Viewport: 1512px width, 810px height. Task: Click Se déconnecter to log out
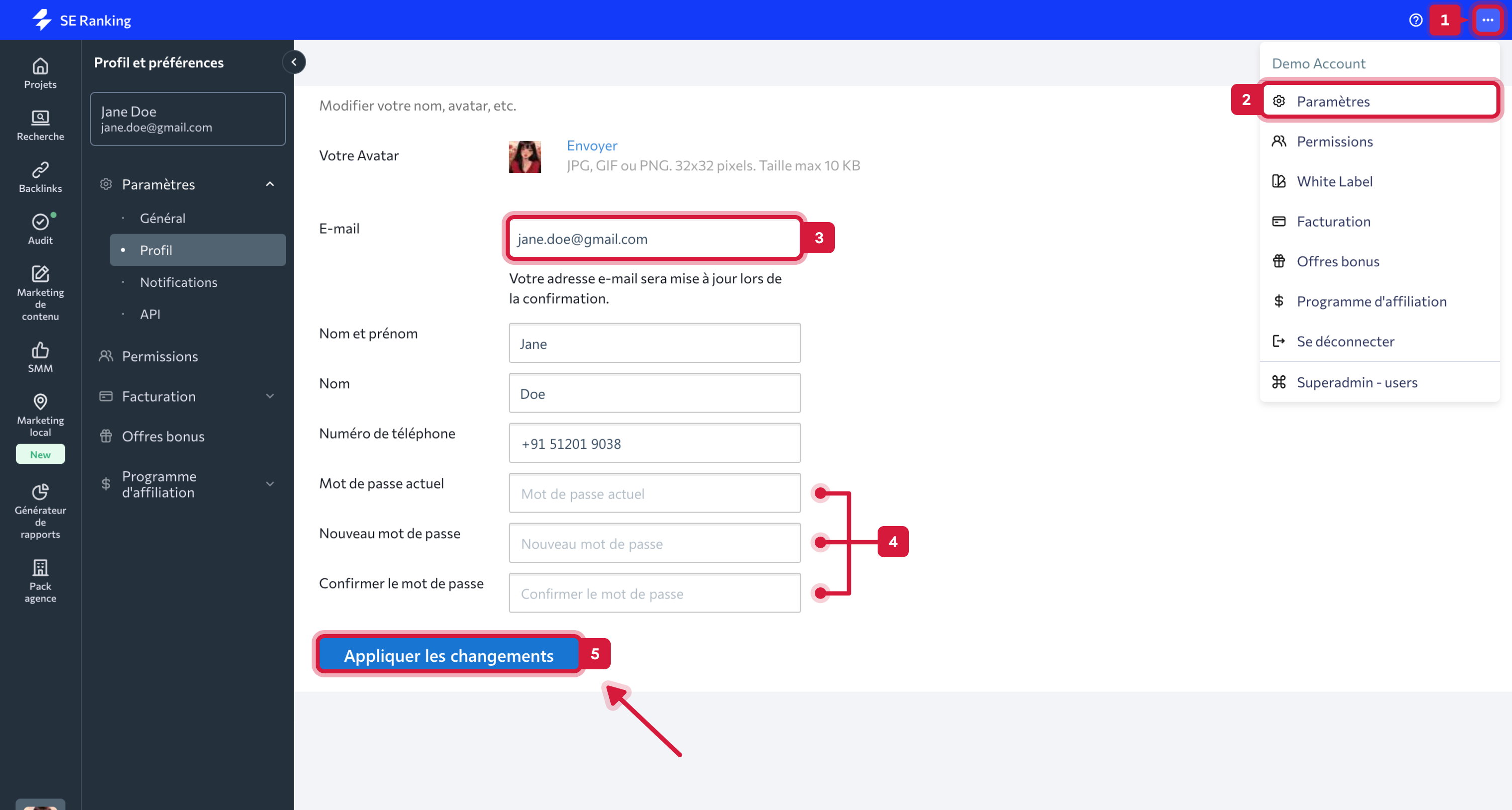[1380, 341]
